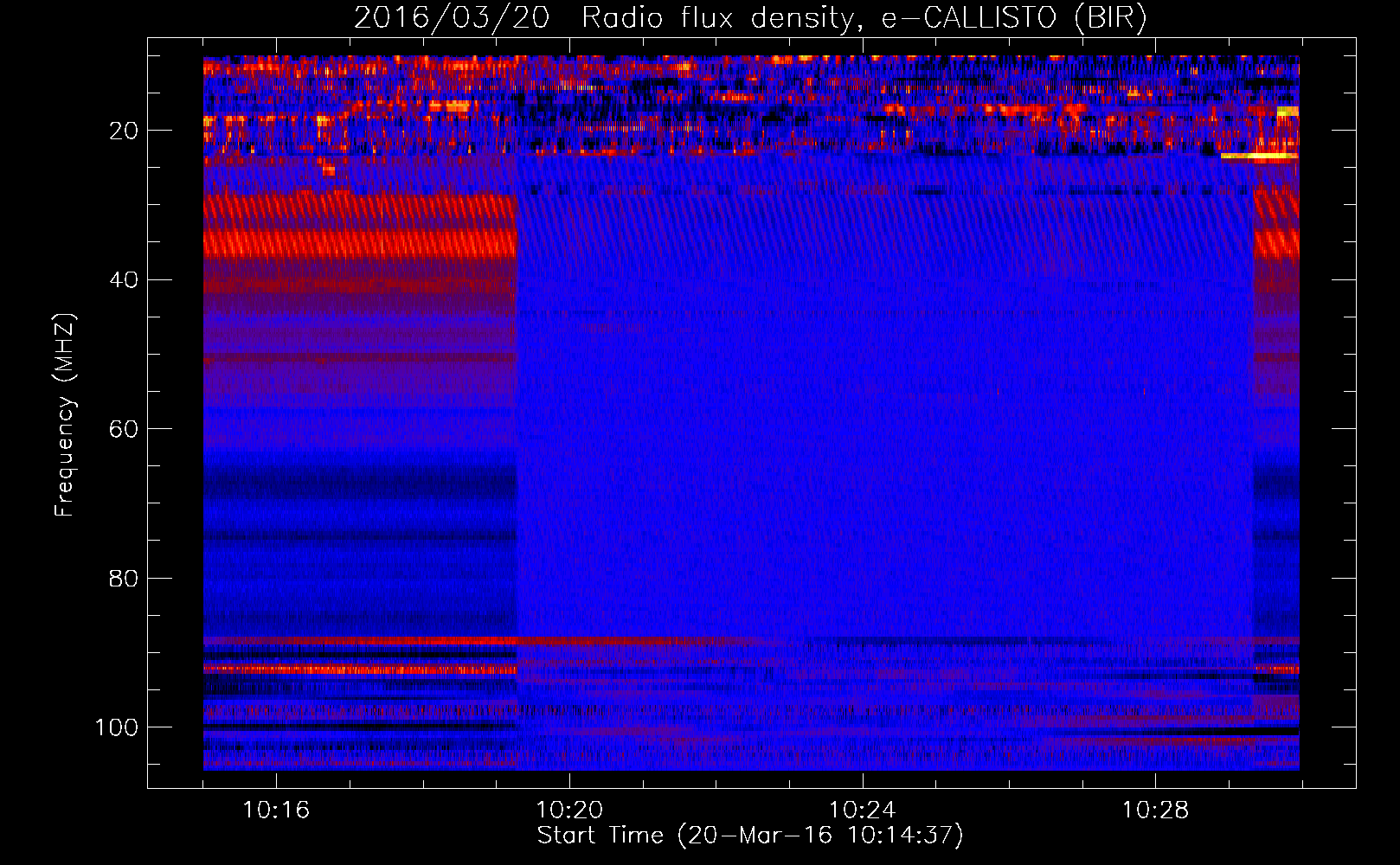Viewport: 1400px width, 865px height.
Task: Click the "Frequency (MHZ)" axis label
Action: tap(65, 414)
